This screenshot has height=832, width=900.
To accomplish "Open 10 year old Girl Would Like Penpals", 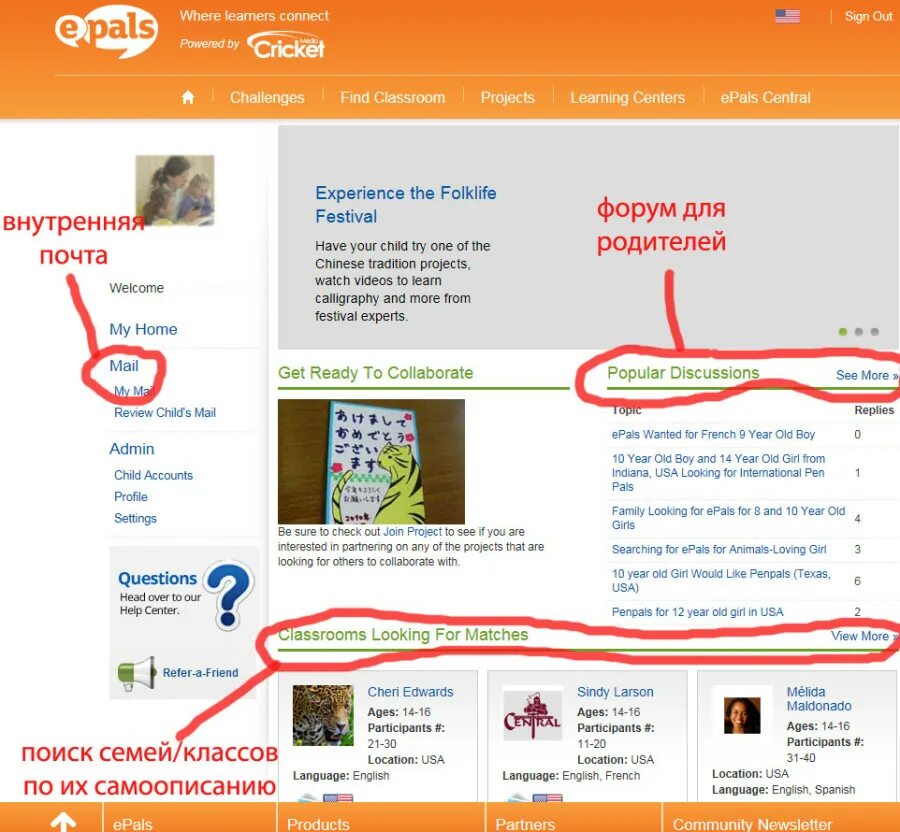I will point(721,580).
